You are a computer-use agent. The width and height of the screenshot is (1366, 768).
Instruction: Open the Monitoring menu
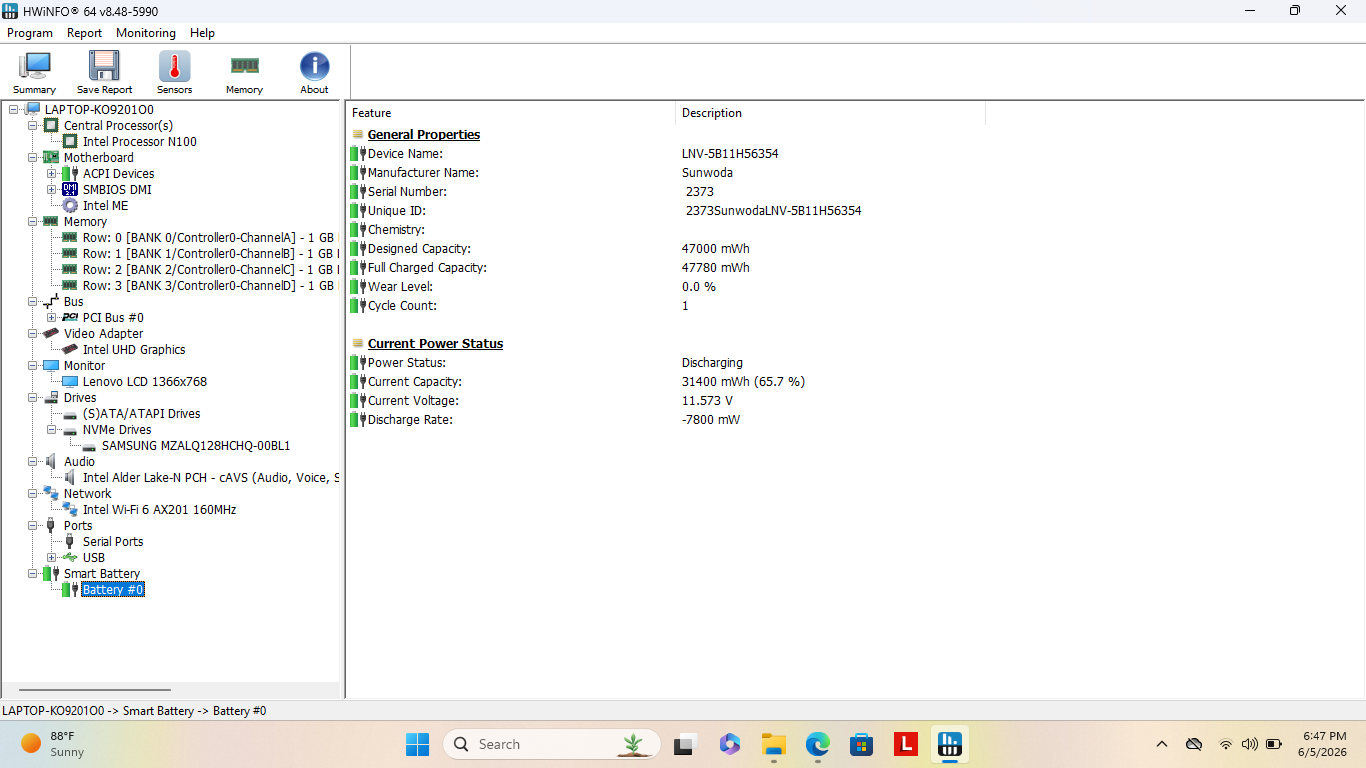pyautogui.click(x=146, y=33)
